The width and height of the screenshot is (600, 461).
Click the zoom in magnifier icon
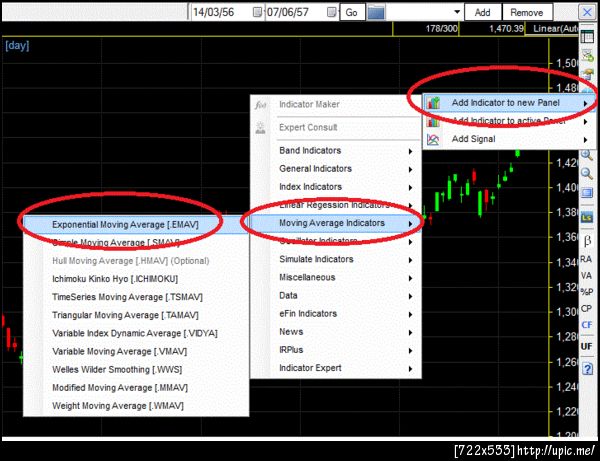[x=587, y=155]
